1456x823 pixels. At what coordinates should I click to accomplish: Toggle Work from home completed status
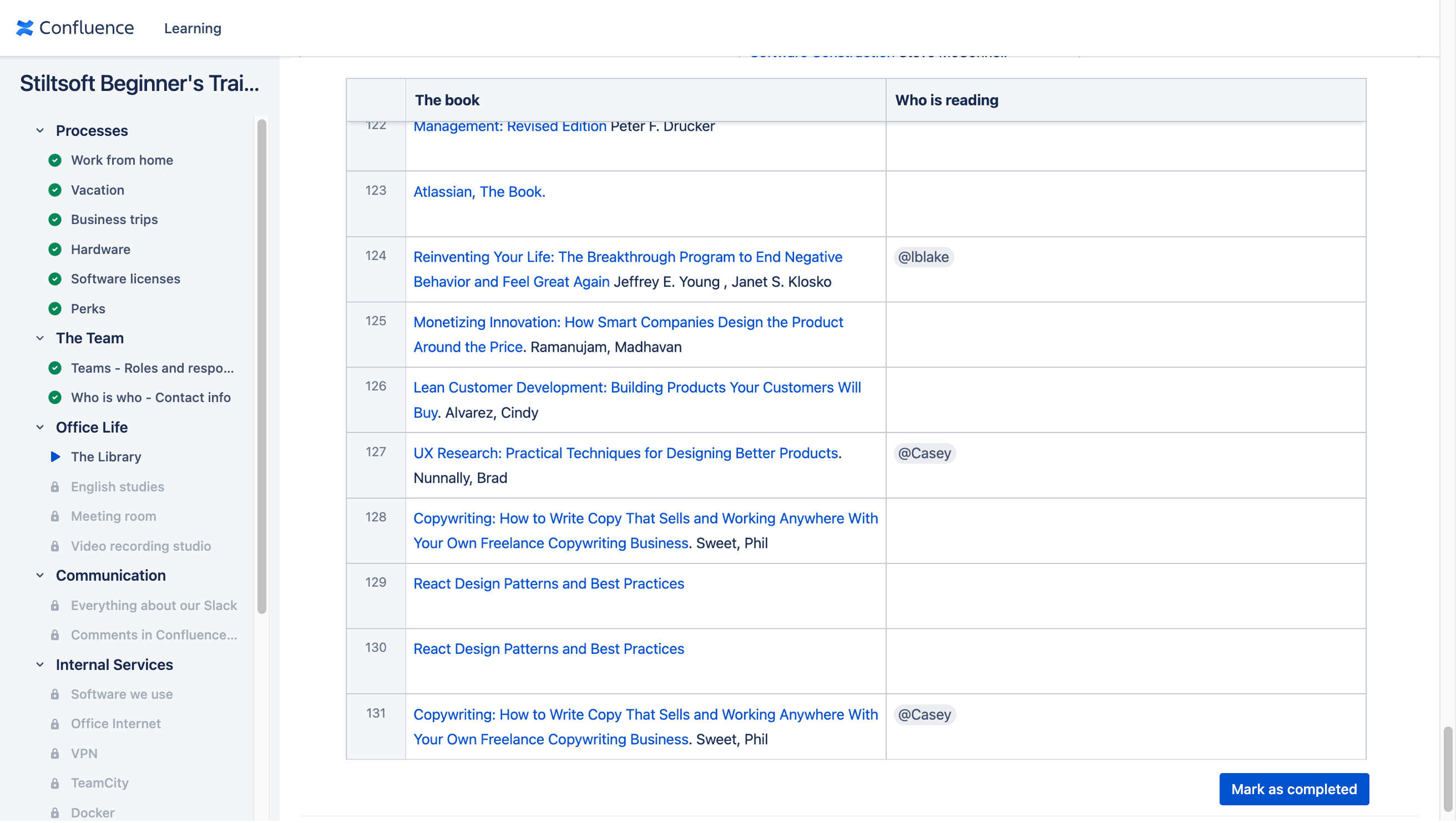[55, 159]
